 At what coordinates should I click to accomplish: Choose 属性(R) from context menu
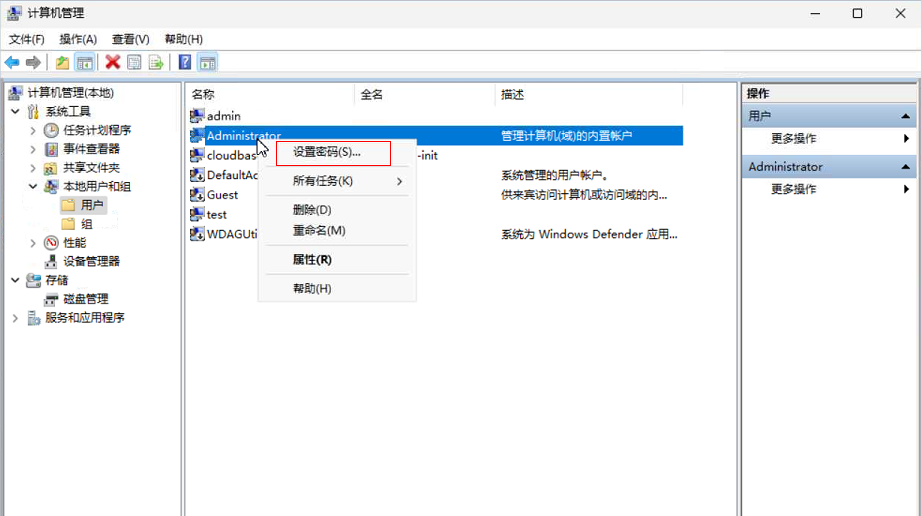tap(337, 260)
